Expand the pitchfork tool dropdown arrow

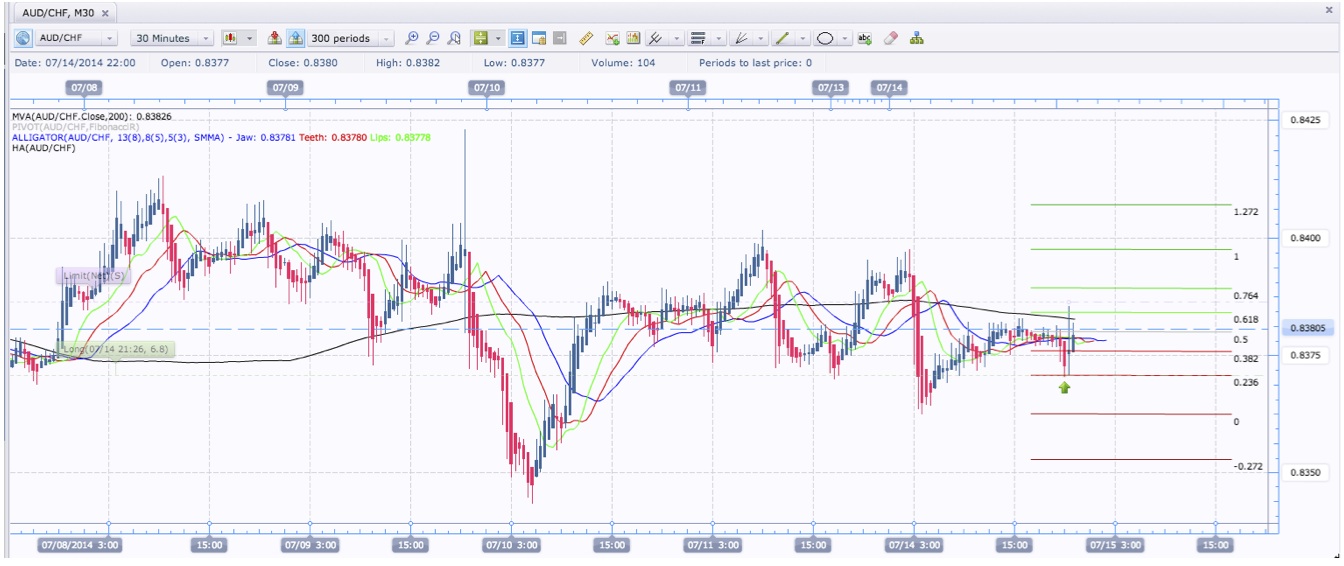click(677, 38)
